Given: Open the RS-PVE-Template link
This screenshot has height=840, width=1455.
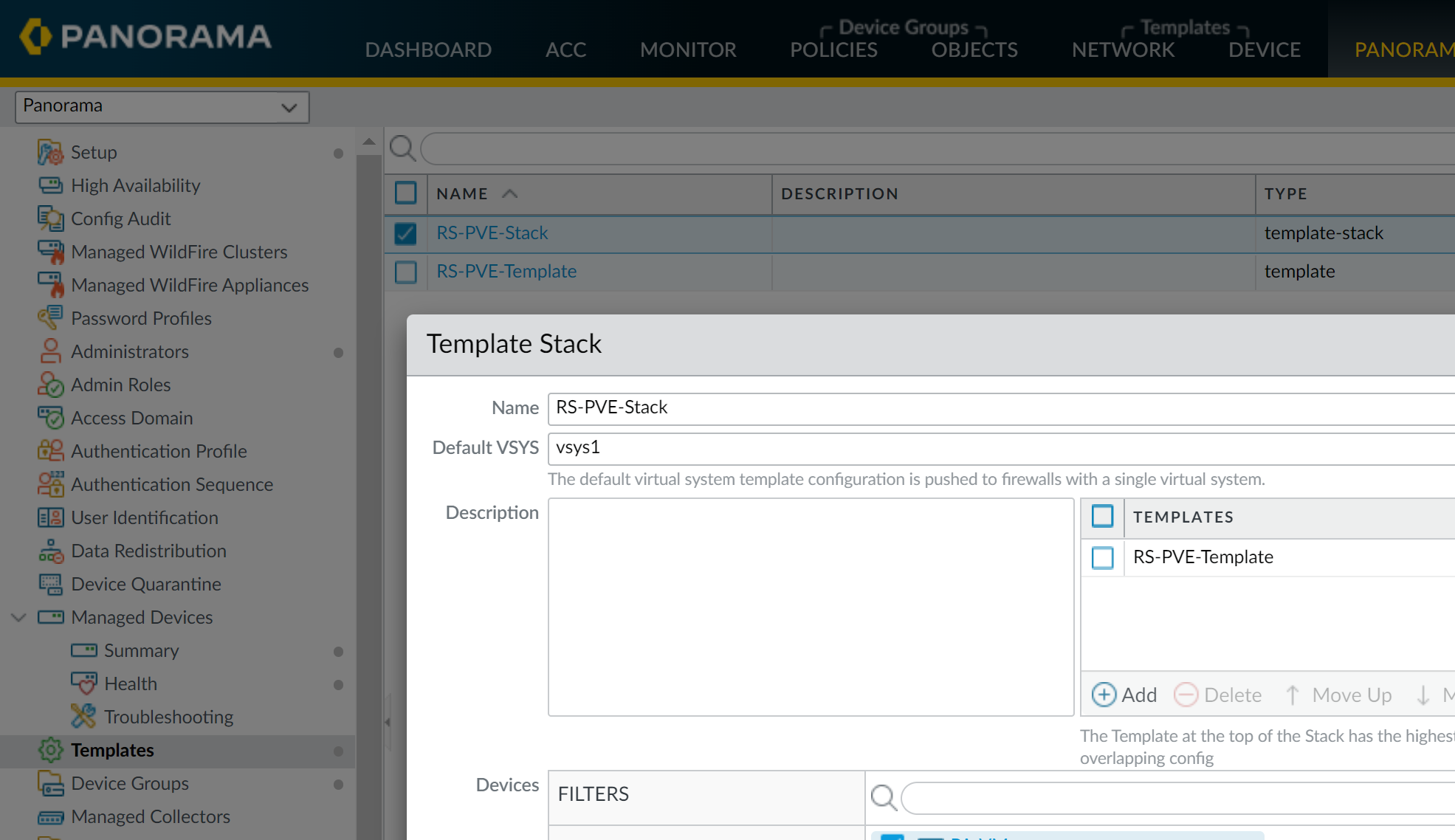Looking at the screenshot, I should click(x=506, y=272).
